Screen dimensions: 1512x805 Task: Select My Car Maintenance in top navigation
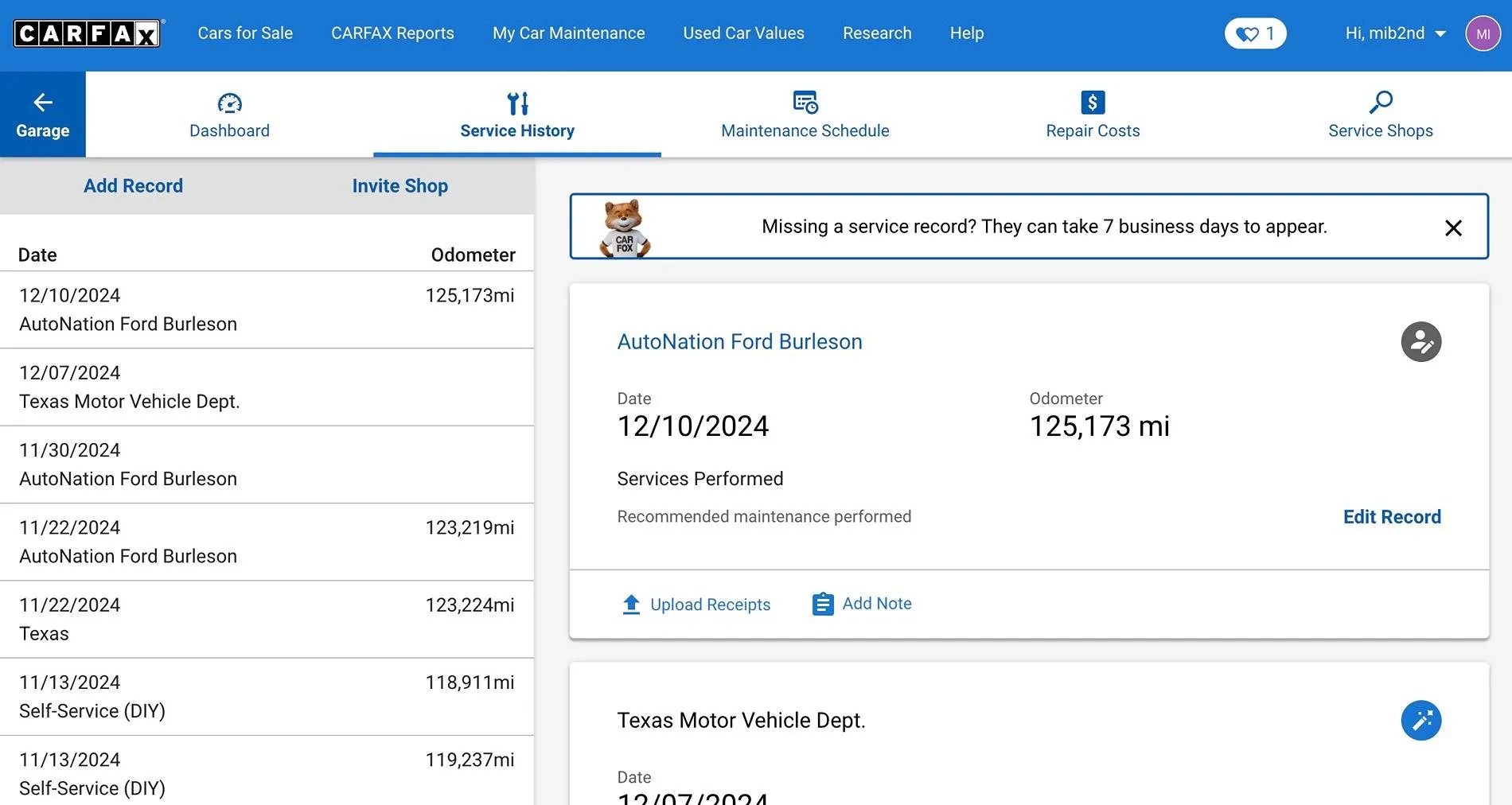[568, 33]
